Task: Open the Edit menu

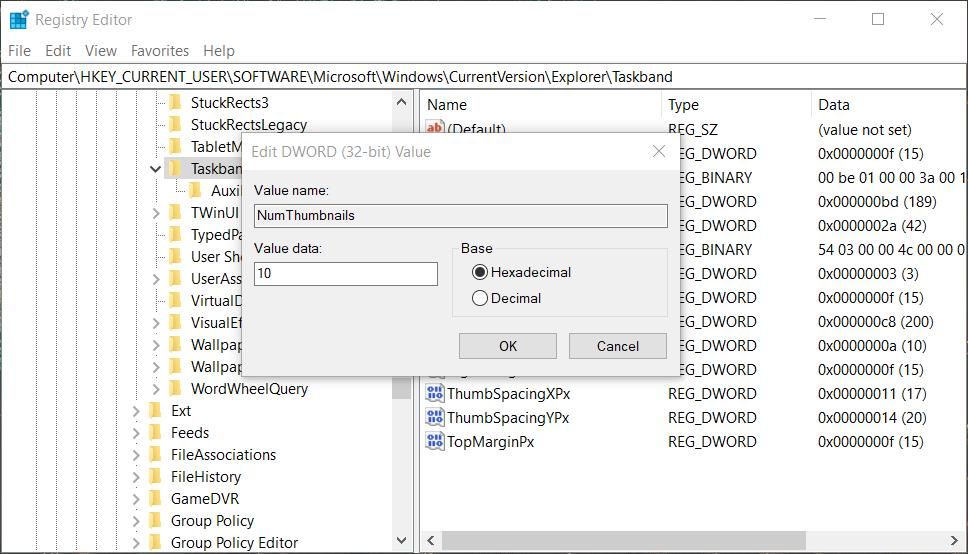Action: [x=58, y=50]
